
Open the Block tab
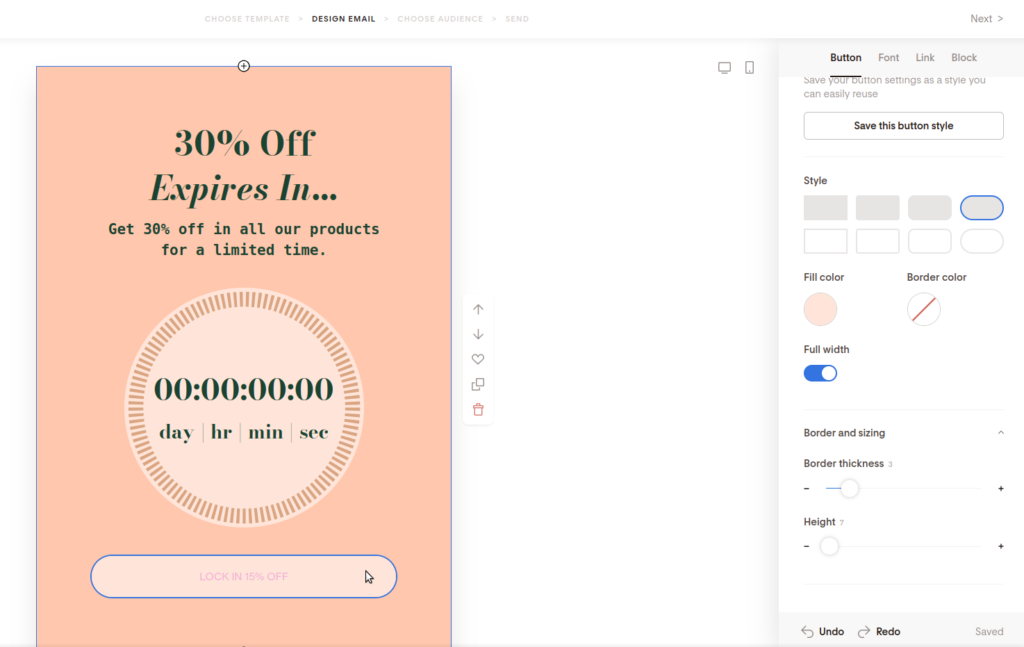(964, 57)
